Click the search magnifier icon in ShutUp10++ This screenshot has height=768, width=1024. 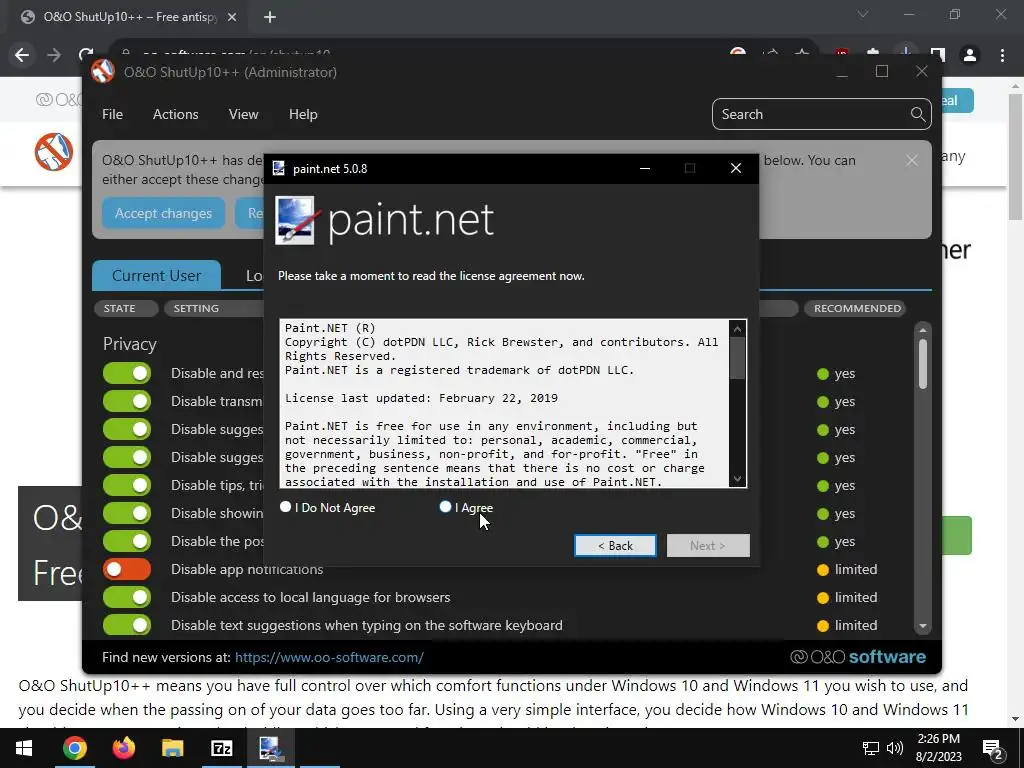[x=918, y=114]
